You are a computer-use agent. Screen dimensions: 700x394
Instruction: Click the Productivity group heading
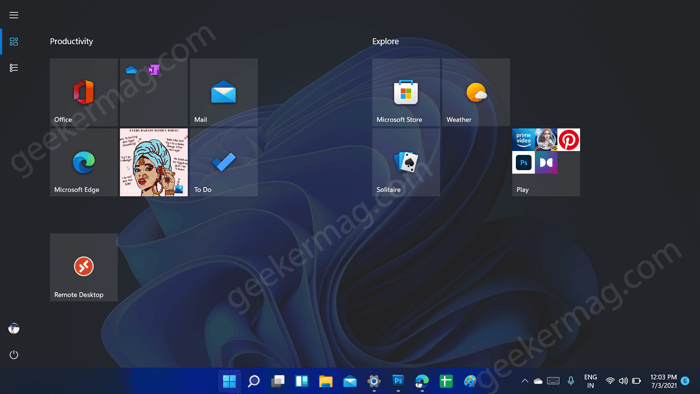(x=71, y=41)
